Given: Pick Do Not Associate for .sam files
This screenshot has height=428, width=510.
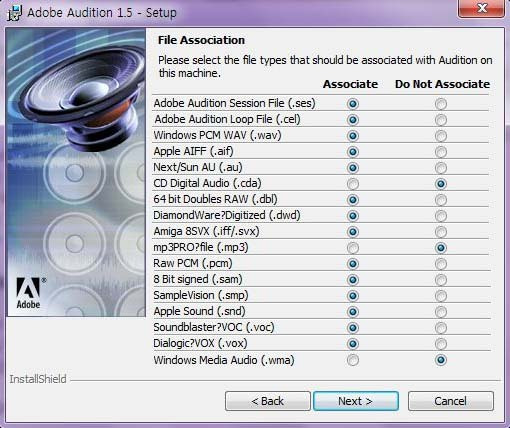Looking at the screenshot, I should click(441, 280).
